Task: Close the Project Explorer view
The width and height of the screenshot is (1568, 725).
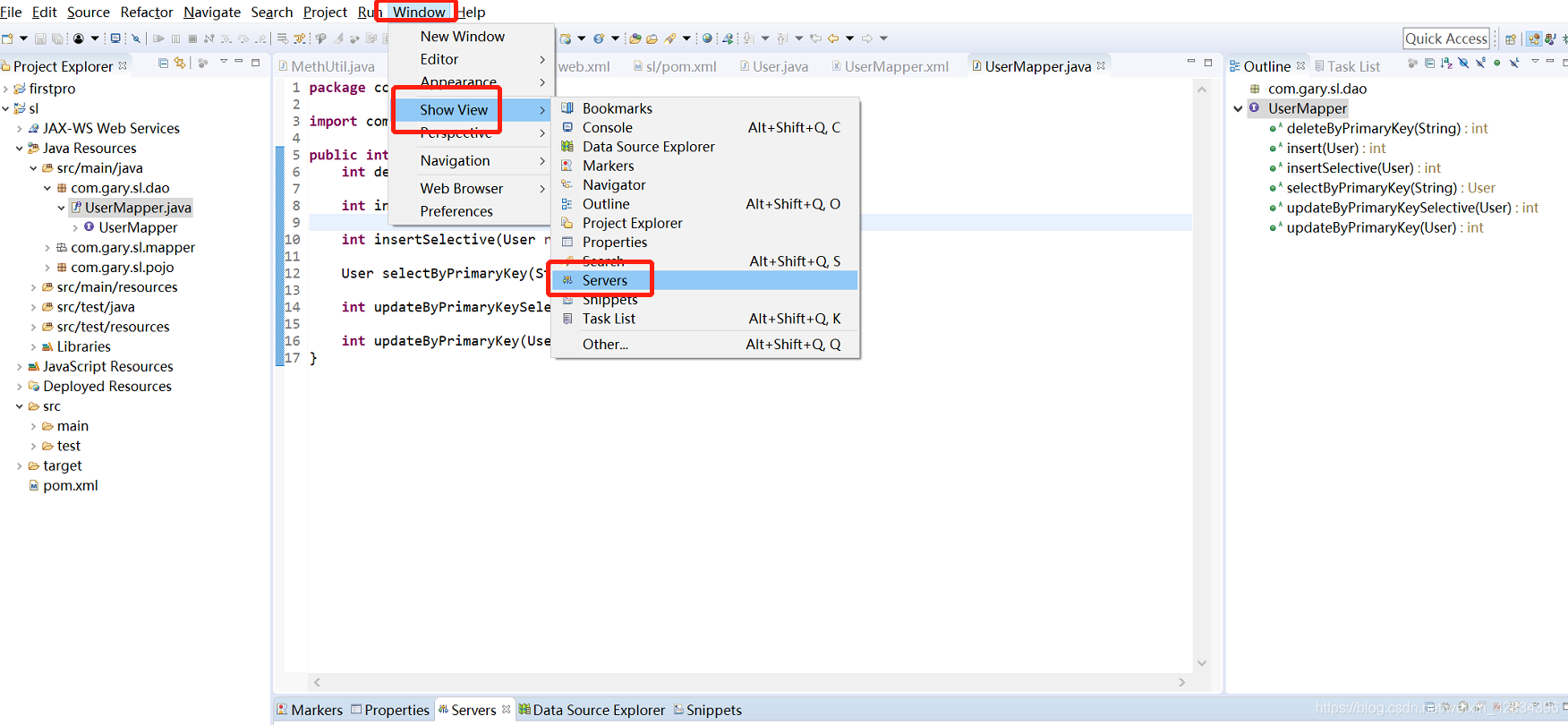Action: point(123,65)
